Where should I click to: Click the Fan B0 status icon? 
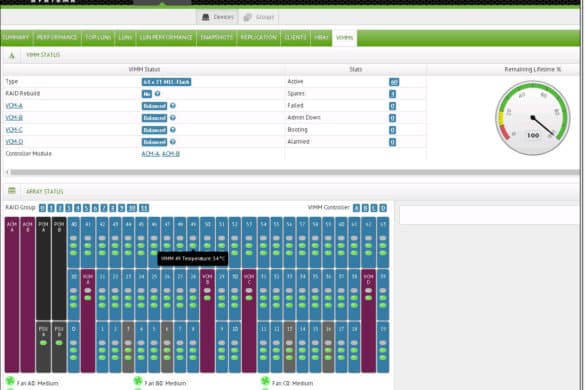(x=138, y=381)
